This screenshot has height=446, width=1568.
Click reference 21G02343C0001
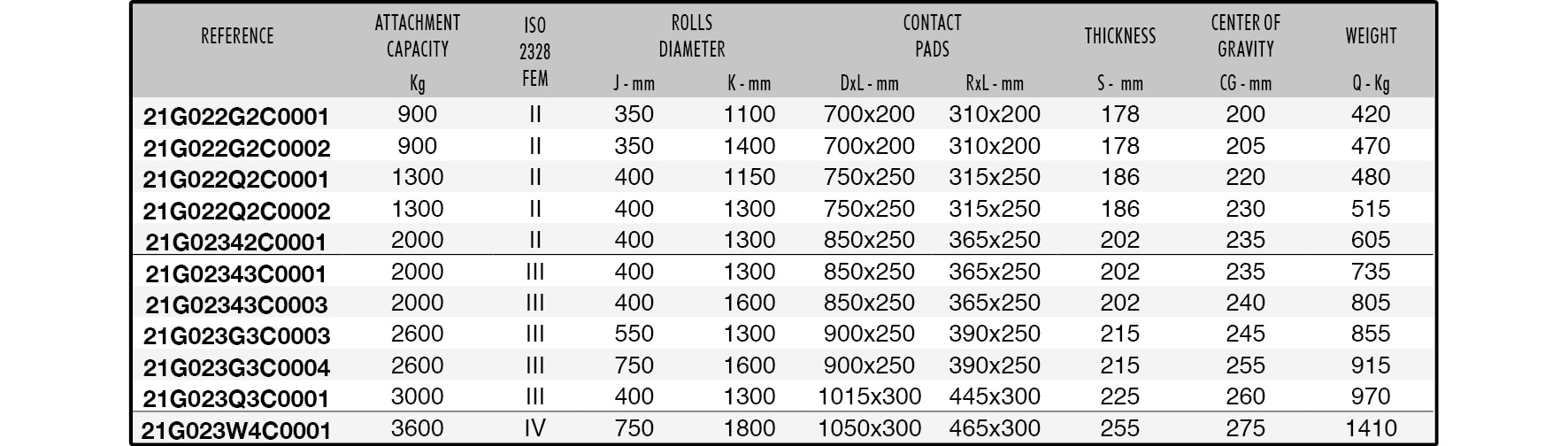click(236, 273)
